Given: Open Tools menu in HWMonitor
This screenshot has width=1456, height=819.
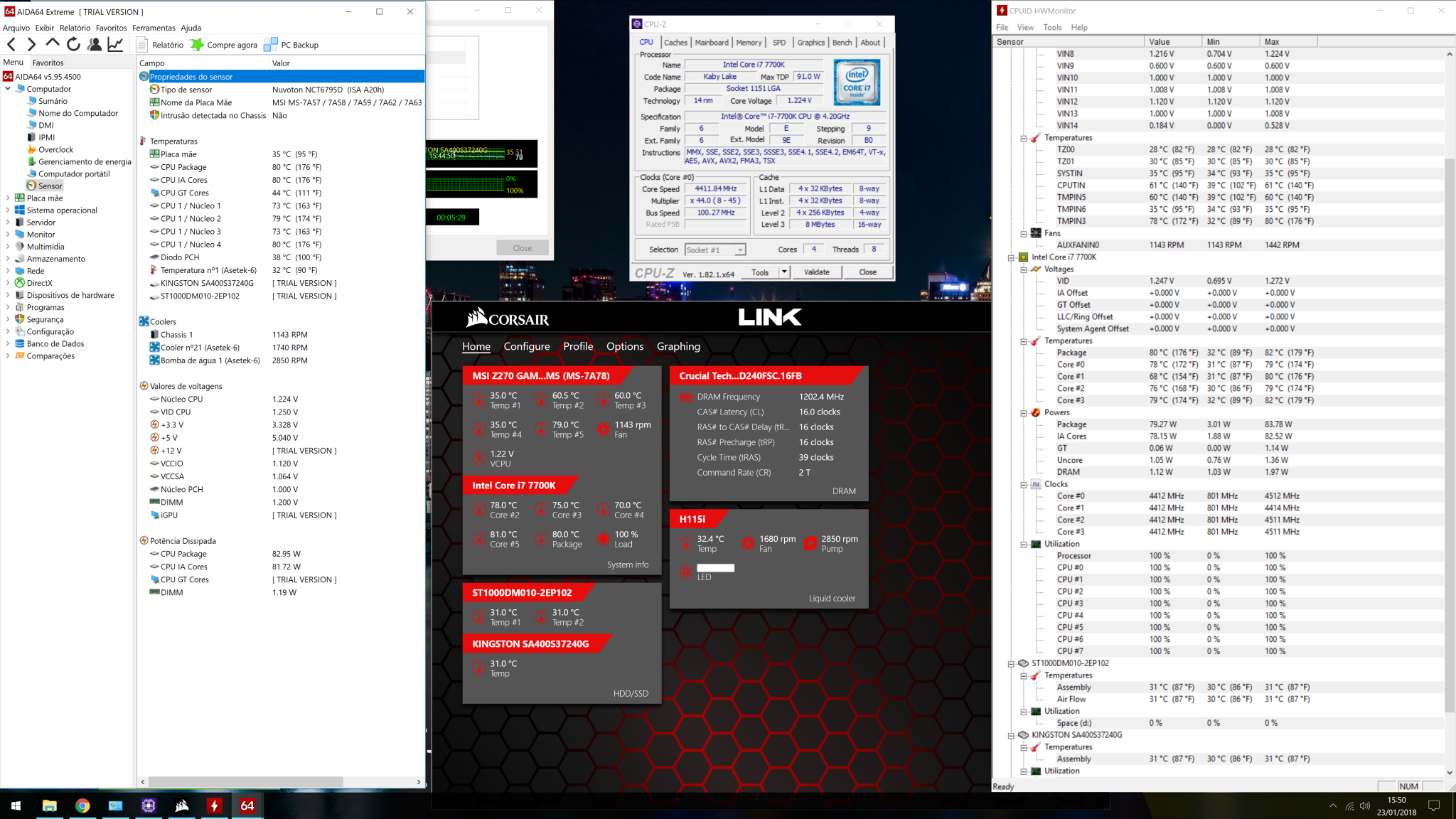Looking at the screenshot, I should (x=1052, y=28).
